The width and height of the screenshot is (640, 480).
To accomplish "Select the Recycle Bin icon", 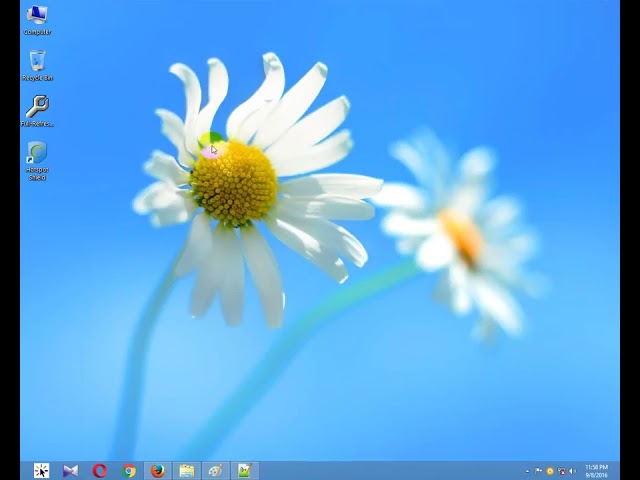I will click(37, 66).
